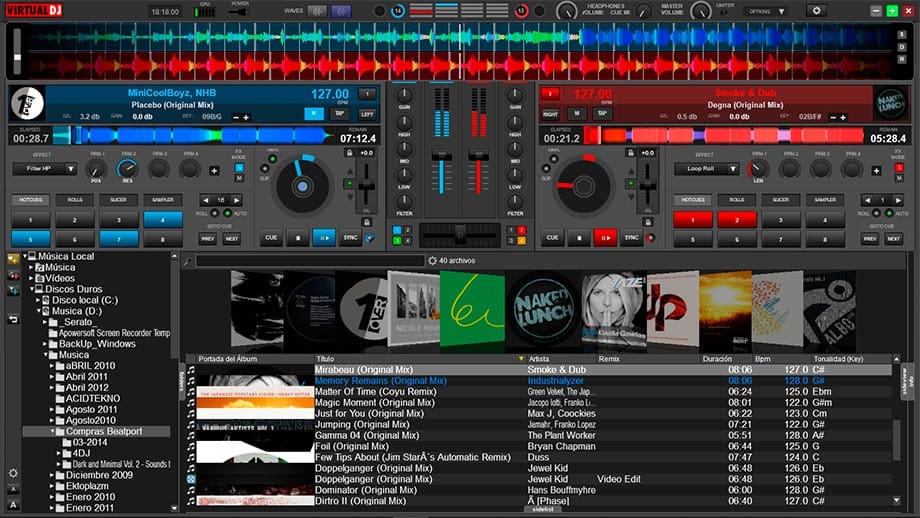920x518 pixels.
Task: Select the first waveform display mode button
Action: pos(316,11)
